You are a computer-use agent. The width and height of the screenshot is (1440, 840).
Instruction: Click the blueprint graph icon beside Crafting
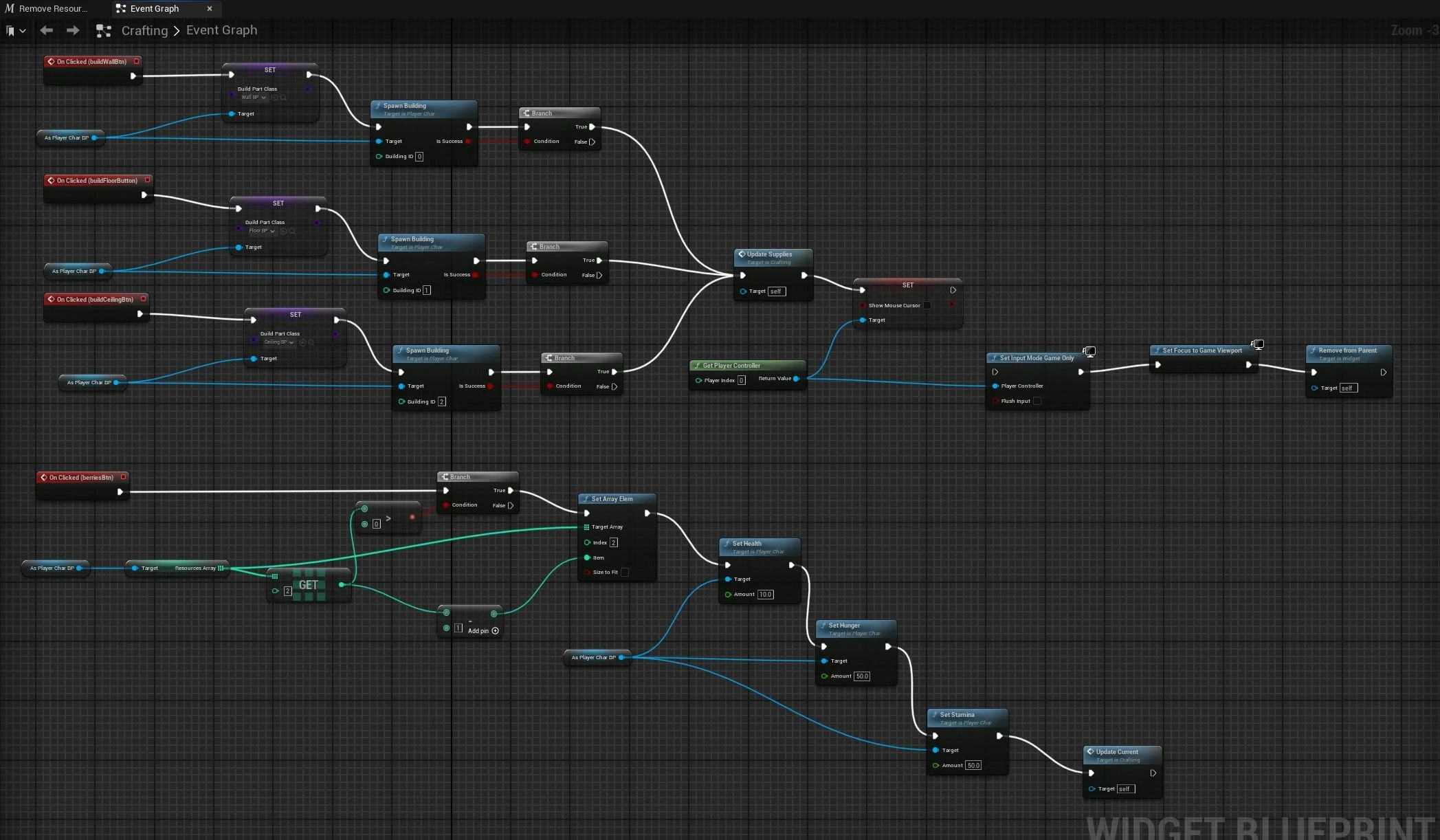click(103, 31)
